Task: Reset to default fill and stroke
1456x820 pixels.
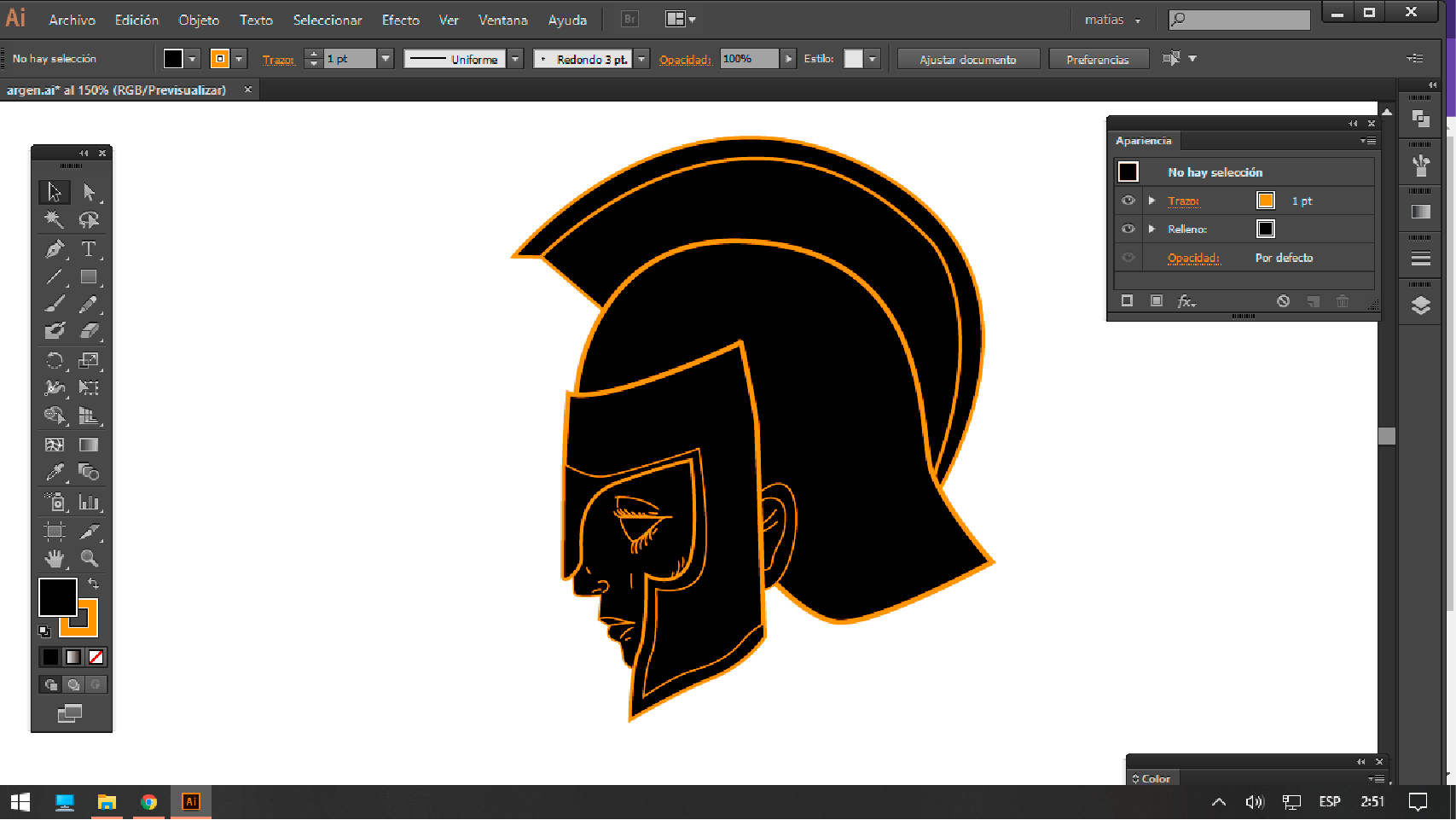Action: tap(44, 631)
